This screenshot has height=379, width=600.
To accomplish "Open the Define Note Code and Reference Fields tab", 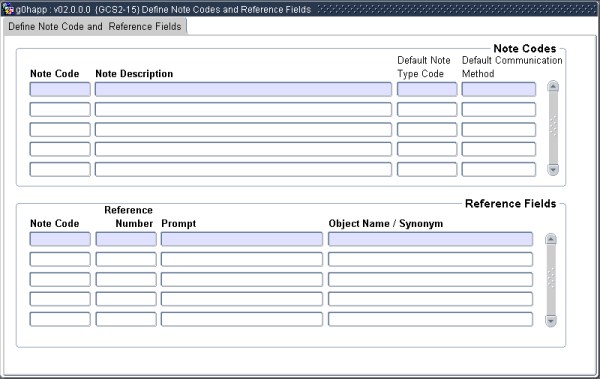I will coord(95,26).
